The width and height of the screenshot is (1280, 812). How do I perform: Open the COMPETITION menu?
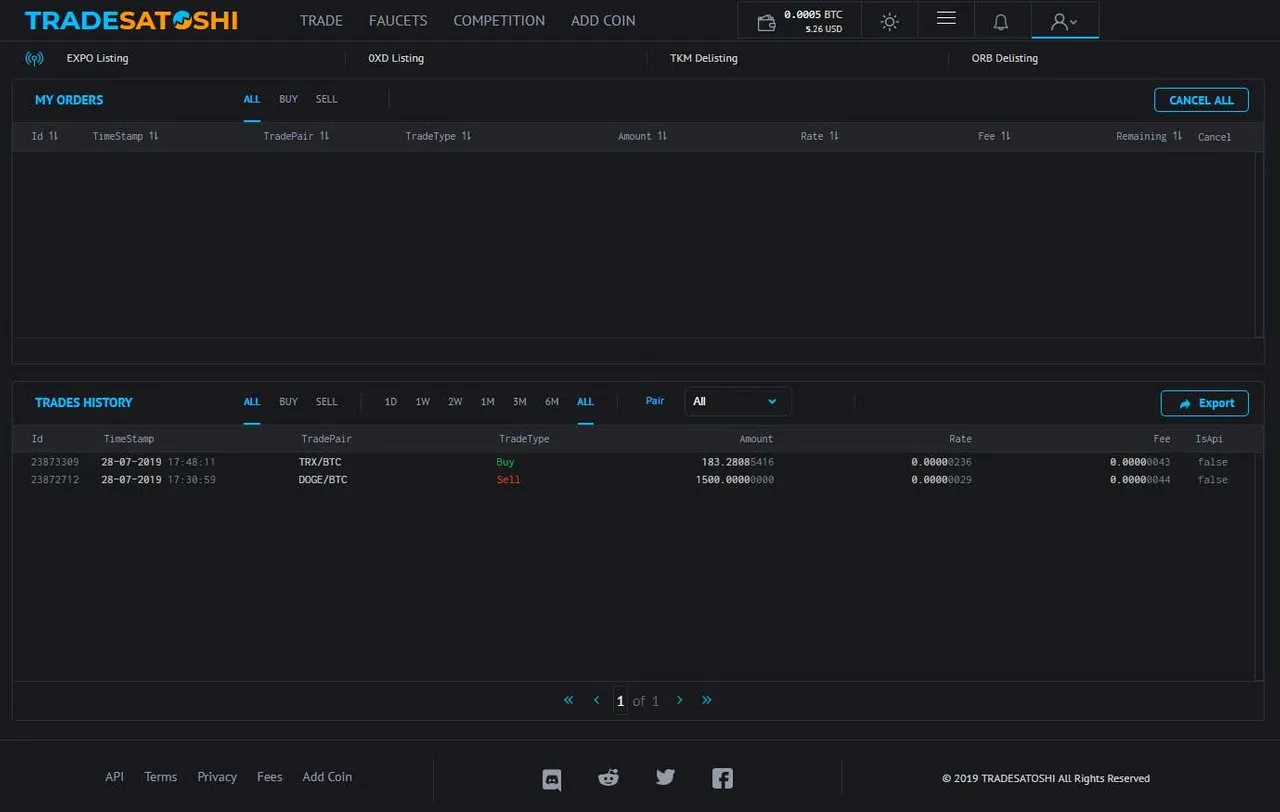[499, 20]
